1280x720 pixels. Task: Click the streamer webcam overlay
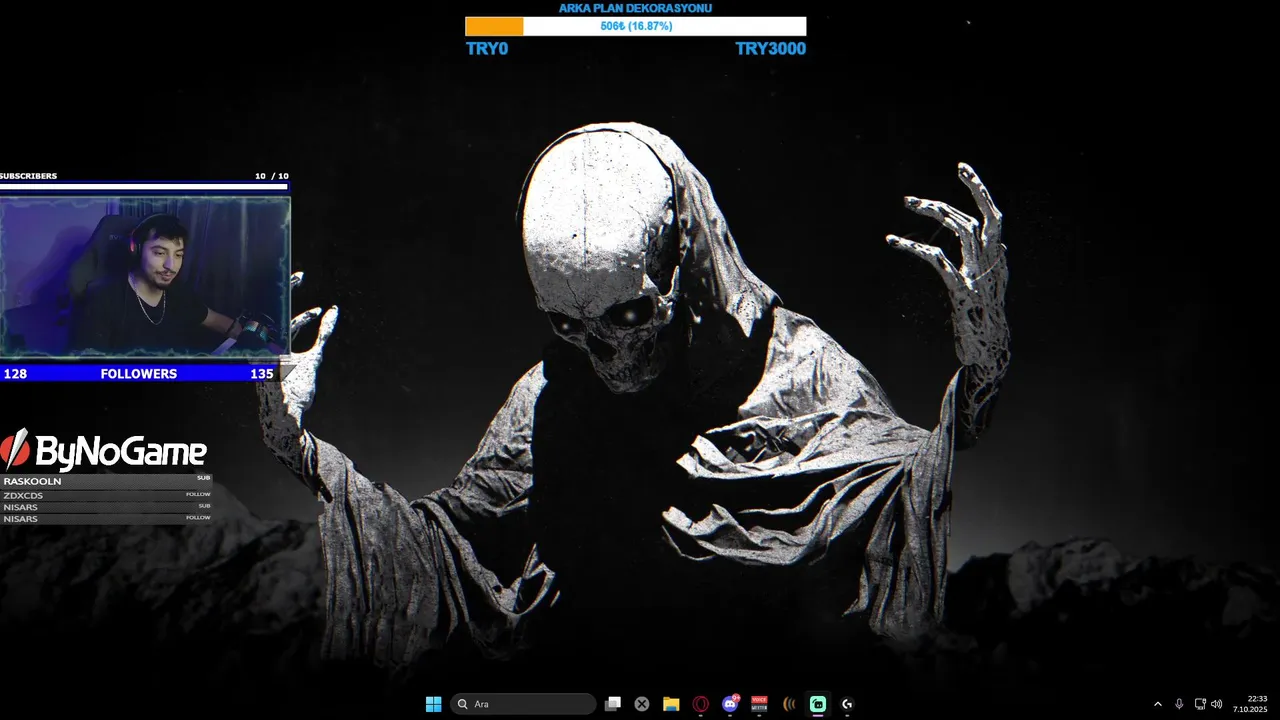point(145,277)
